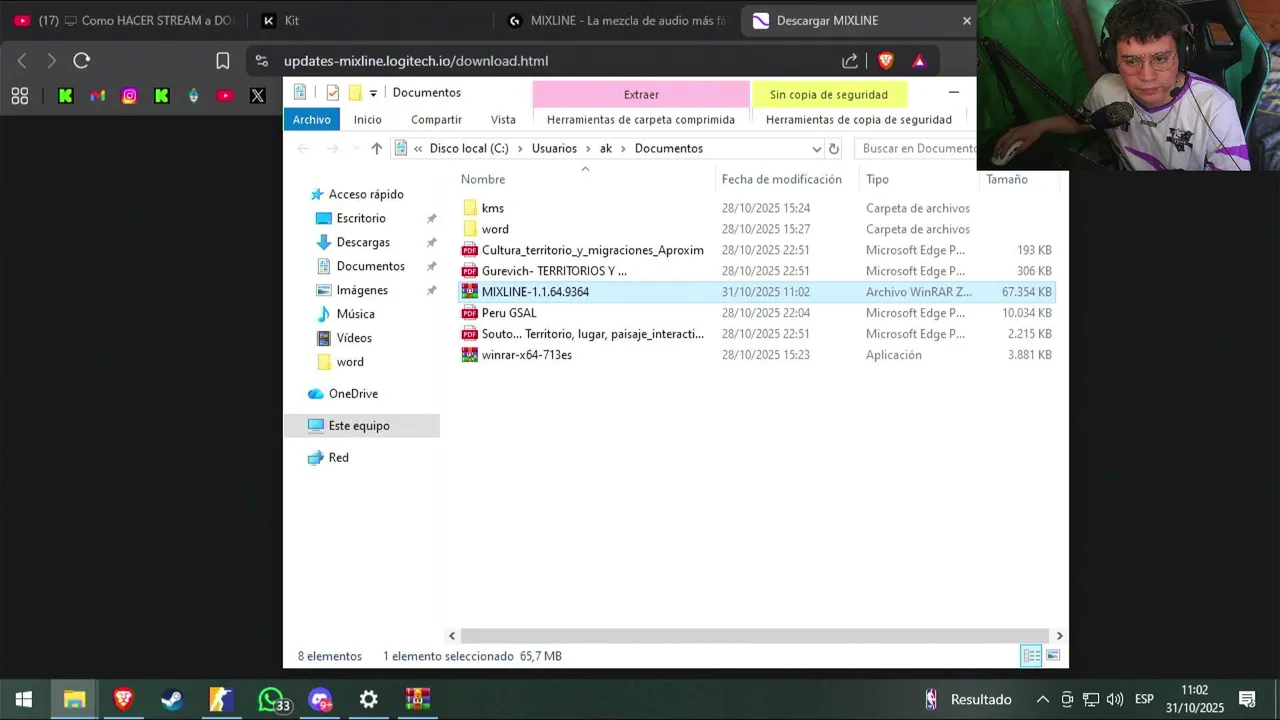Open the Instagram bookmark
The image size is (1280, 720).
click(x=129, y=96)
